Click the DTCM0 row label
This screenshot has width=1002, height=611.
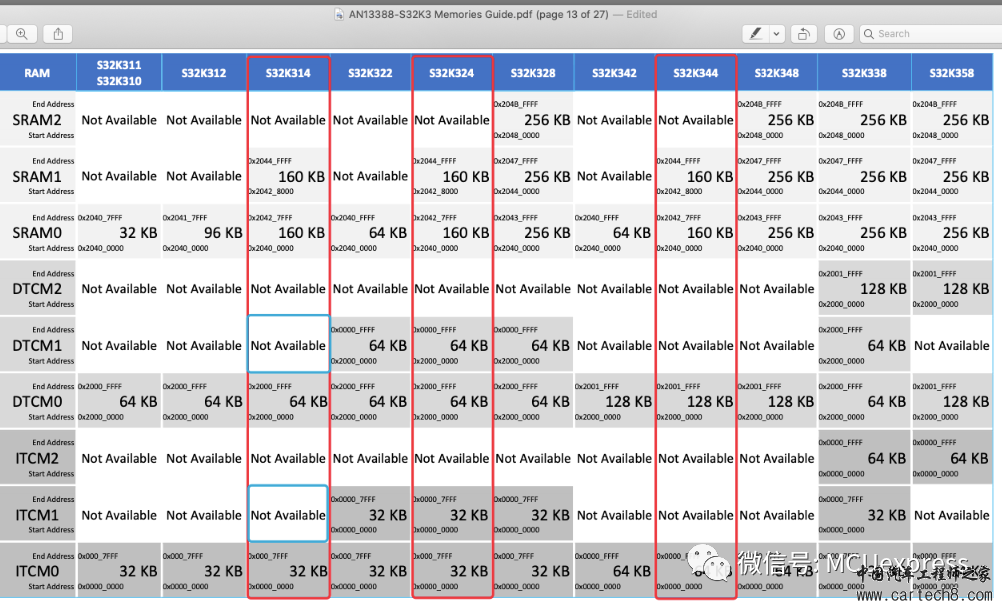click(x=37, y=402)
